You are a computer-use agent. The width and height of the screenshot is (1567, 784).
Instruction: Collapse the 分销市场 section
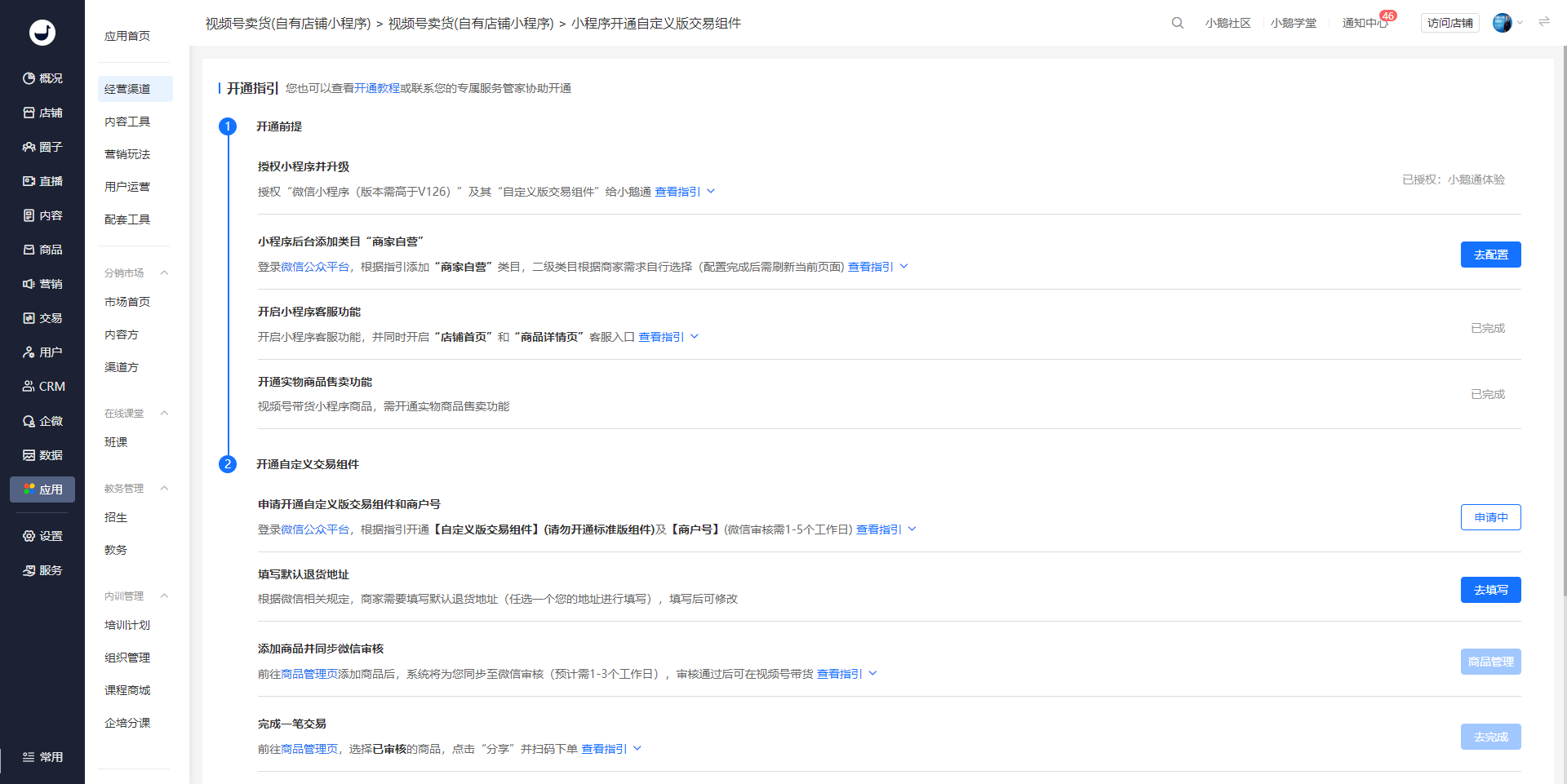point(164,272)
